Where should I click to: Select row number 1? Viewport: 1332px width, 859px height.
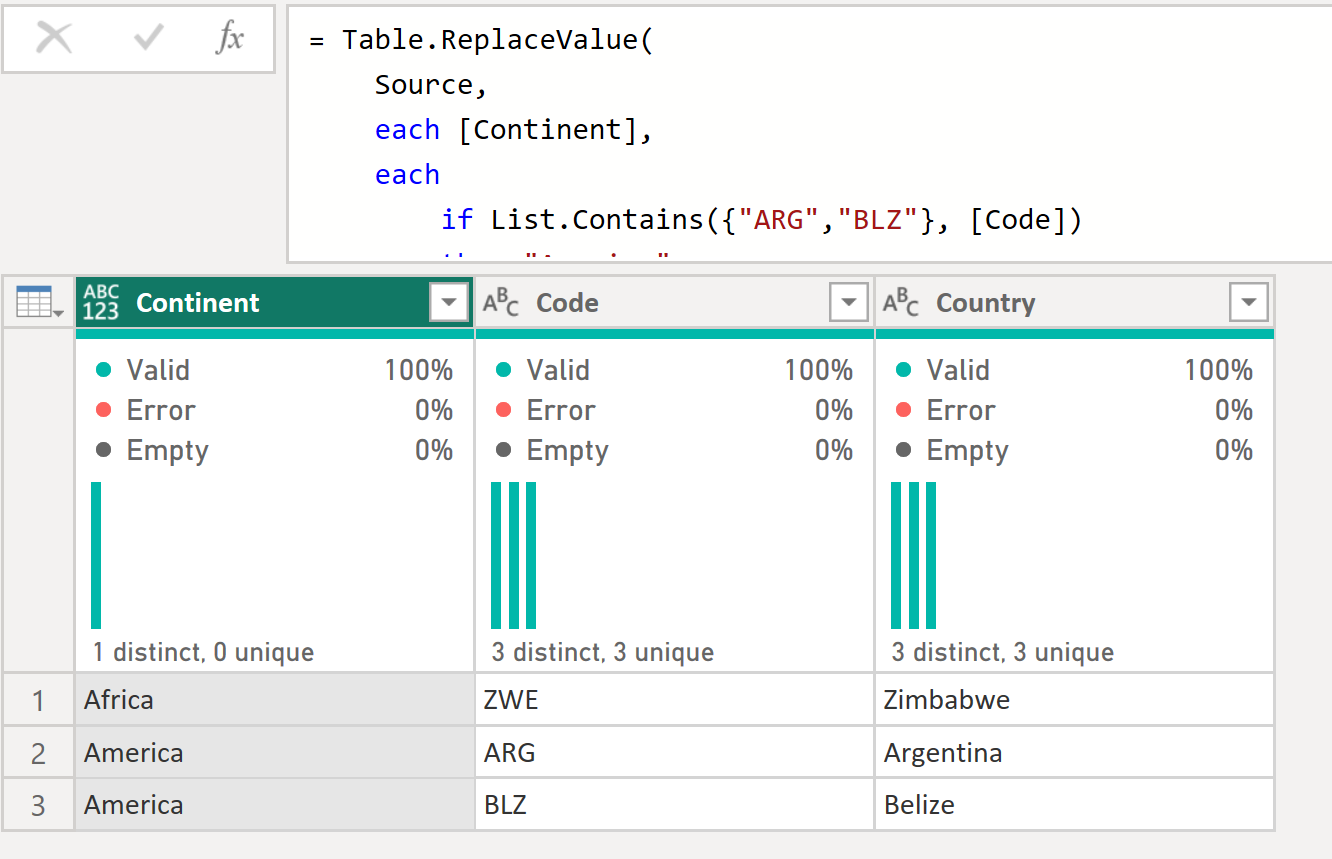pyautogui.click(x=39, y=699)
